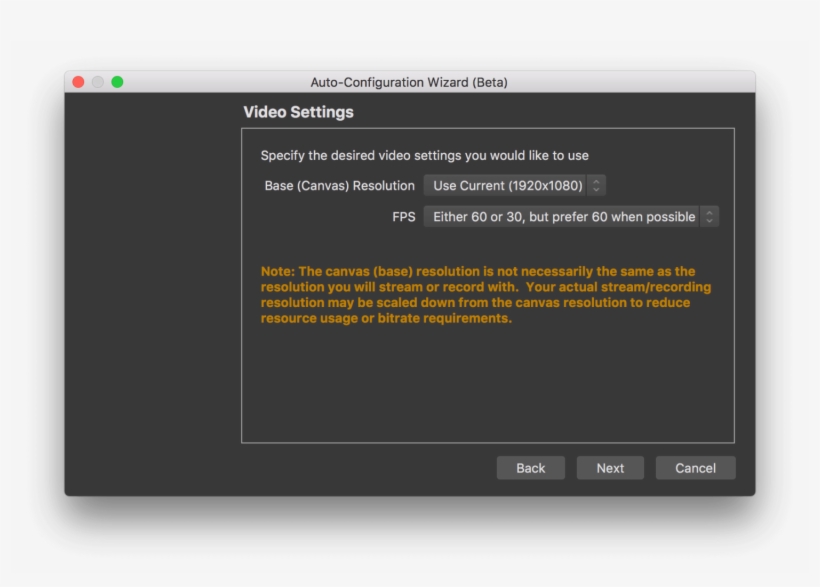The height and width of the screenshot is (587, 820).
Task: Close the wizard window with red button
Action: click(x=77, y=81)
